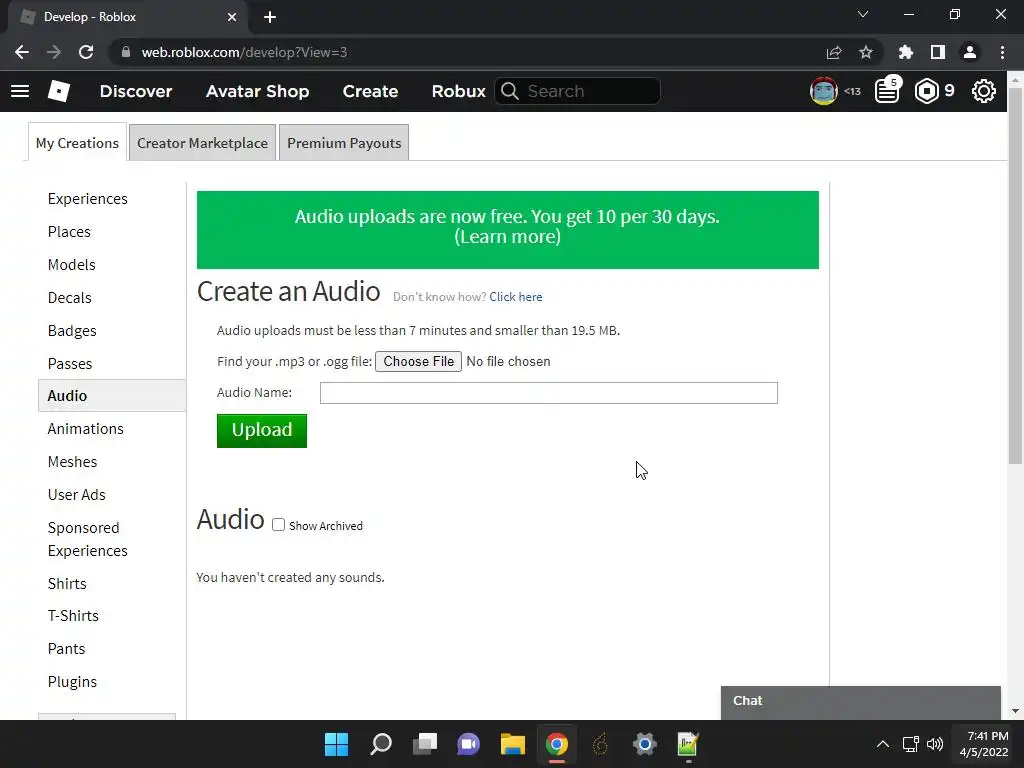Follow the Click here help link
The height and width of the screenshot is (768, 1024).
[x=516, y=297]
